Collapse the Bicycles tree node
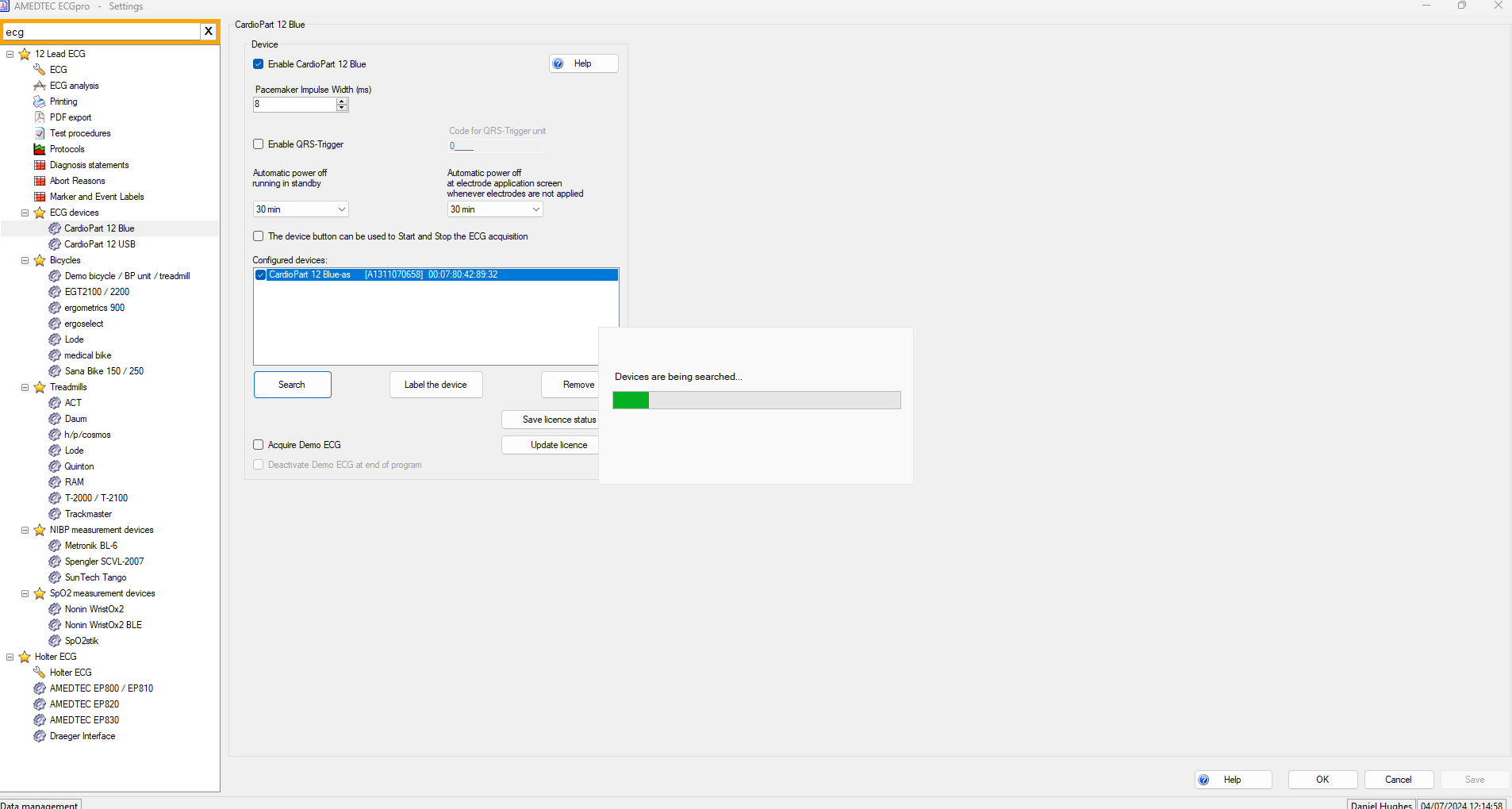 [25, 260]
